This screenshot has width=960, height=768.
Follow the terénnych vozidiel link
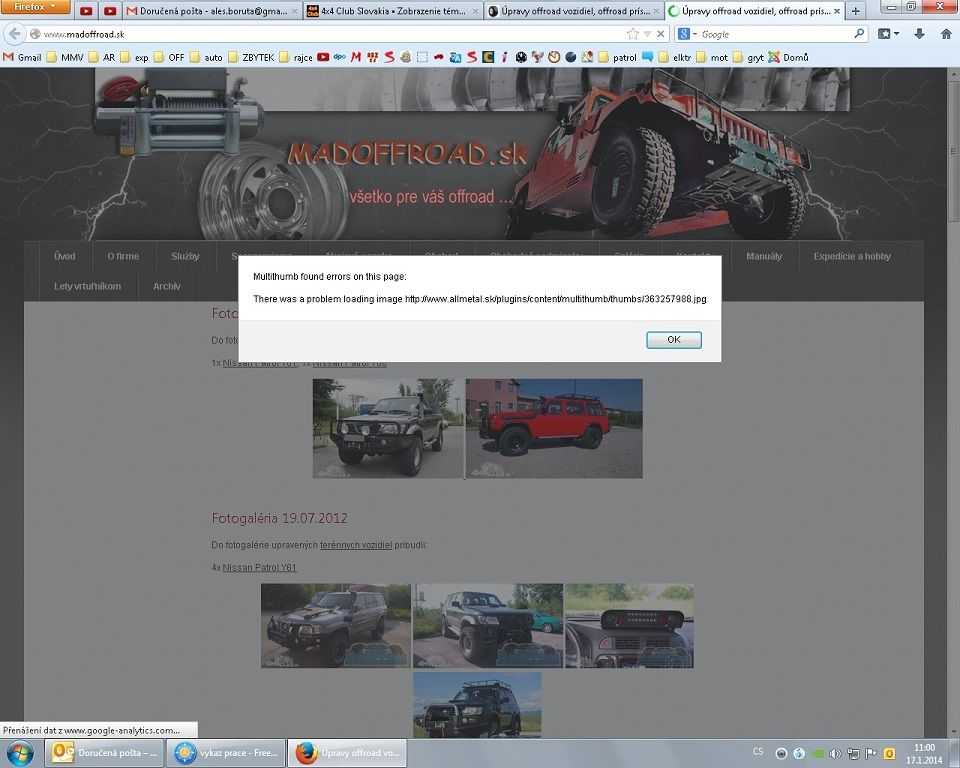point(356,545)
